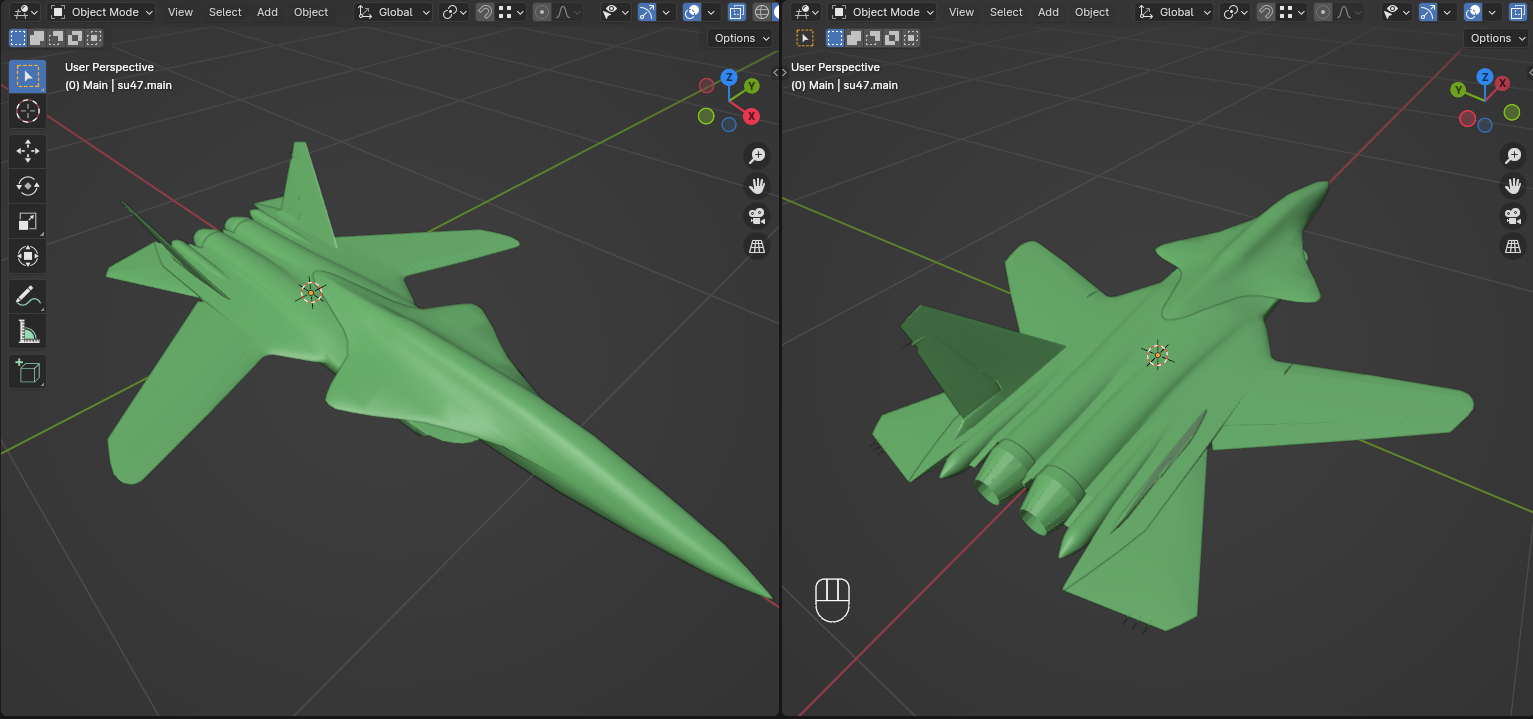Open editor type dropdown in left viewport
The width and height of the screenshot is (1533, 719).
[26, 12]
